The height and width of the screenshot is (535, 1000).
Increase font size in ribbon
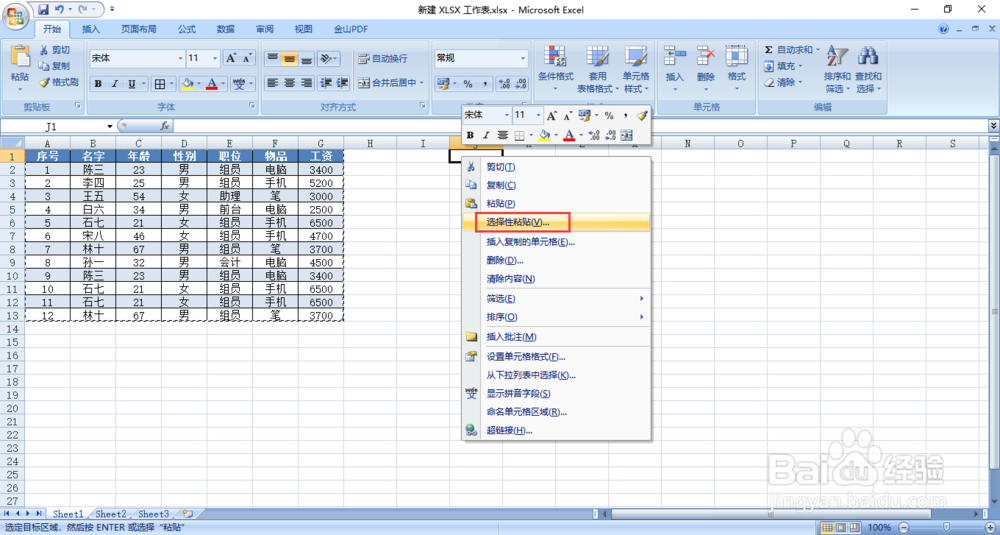[x=231, y=58]
